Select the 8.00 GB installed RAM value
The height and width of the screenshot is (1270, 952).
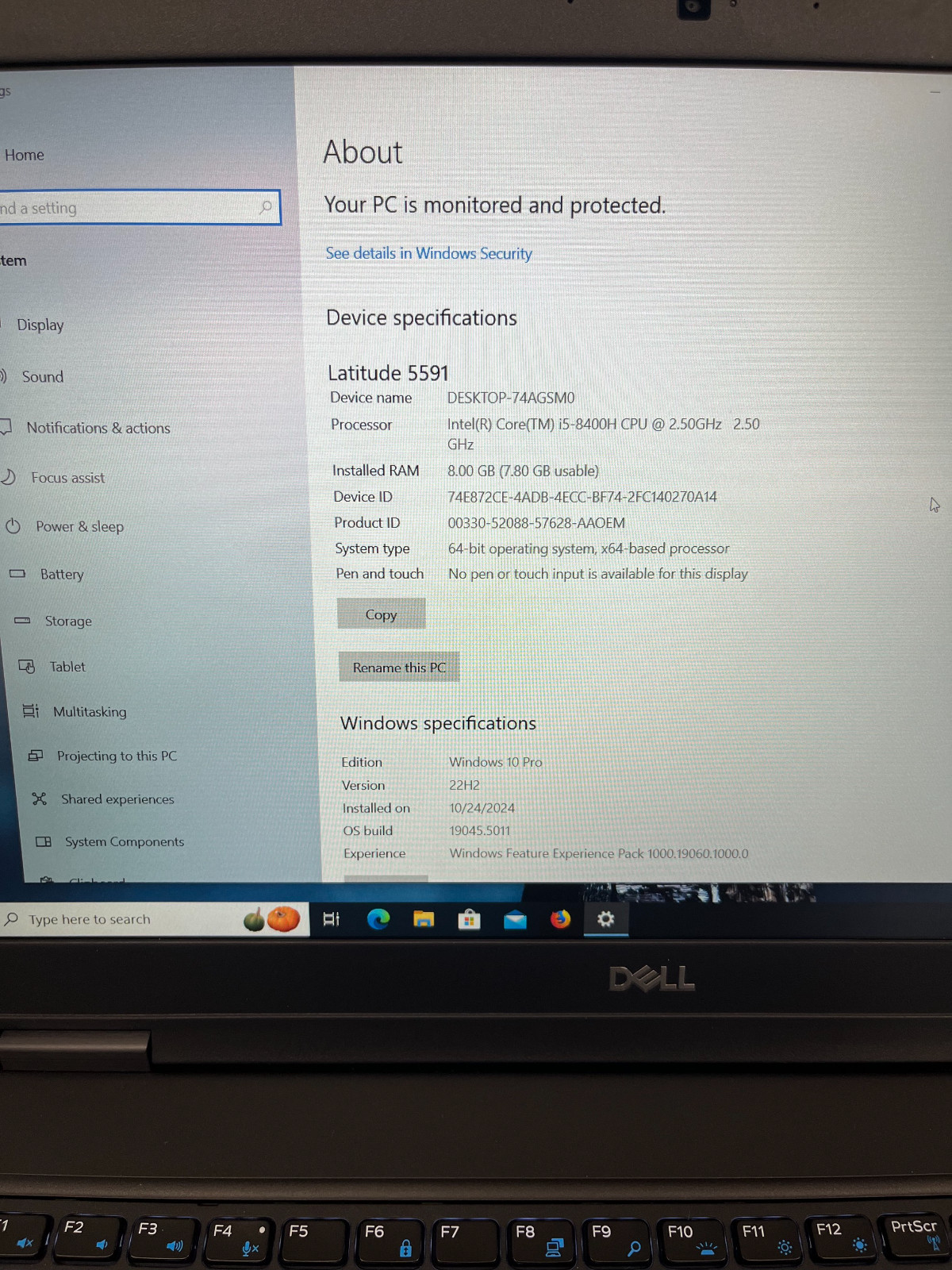pyautogui.click(x=523, y=471)
